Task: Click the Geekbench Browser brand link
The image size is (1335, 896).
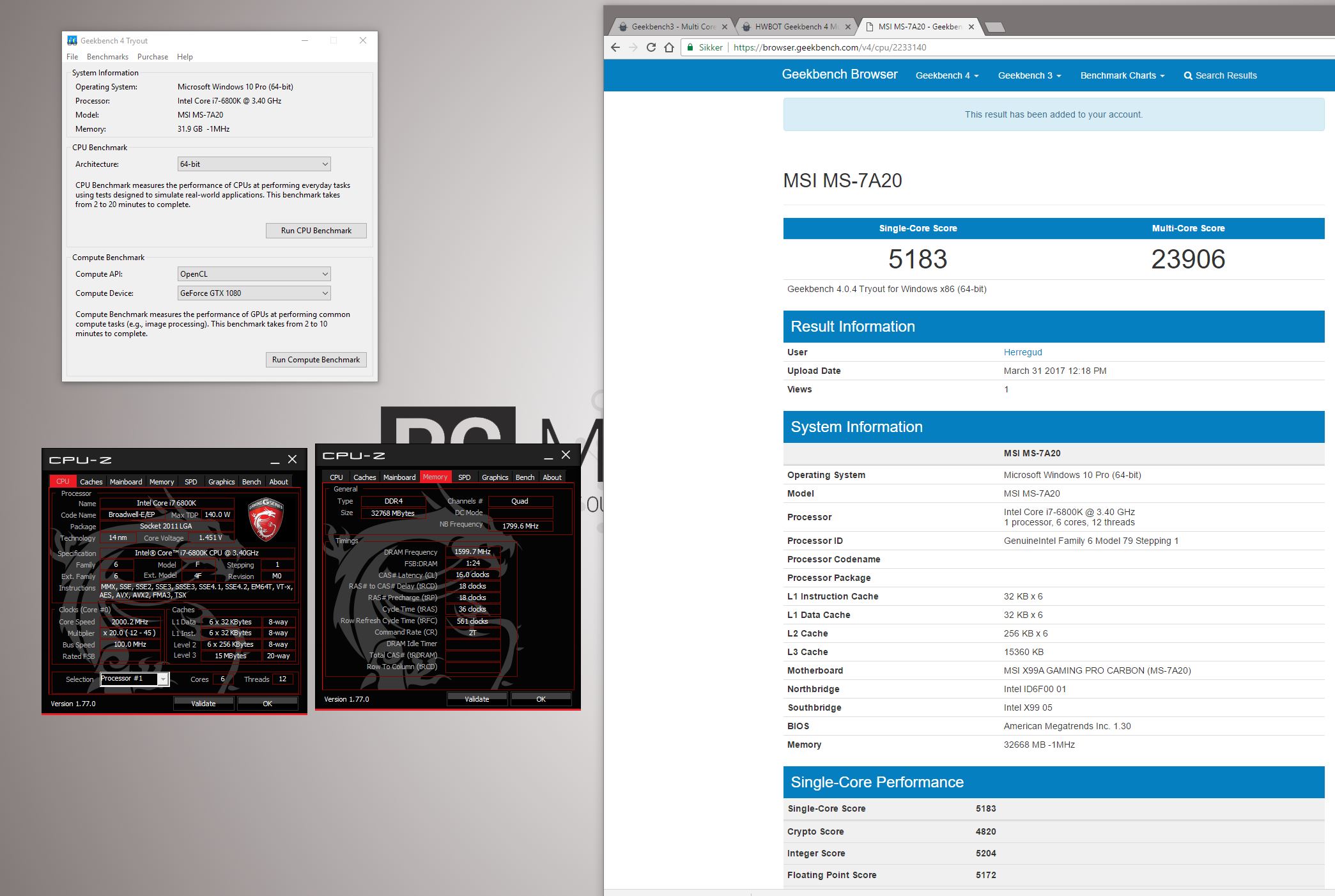Action: point(840,74)
